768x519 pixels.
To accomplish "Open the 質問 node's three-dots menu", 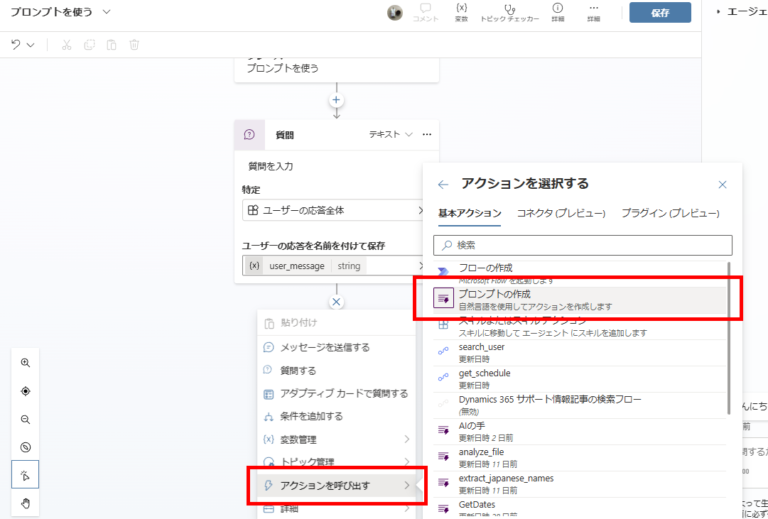I will 427,134.
